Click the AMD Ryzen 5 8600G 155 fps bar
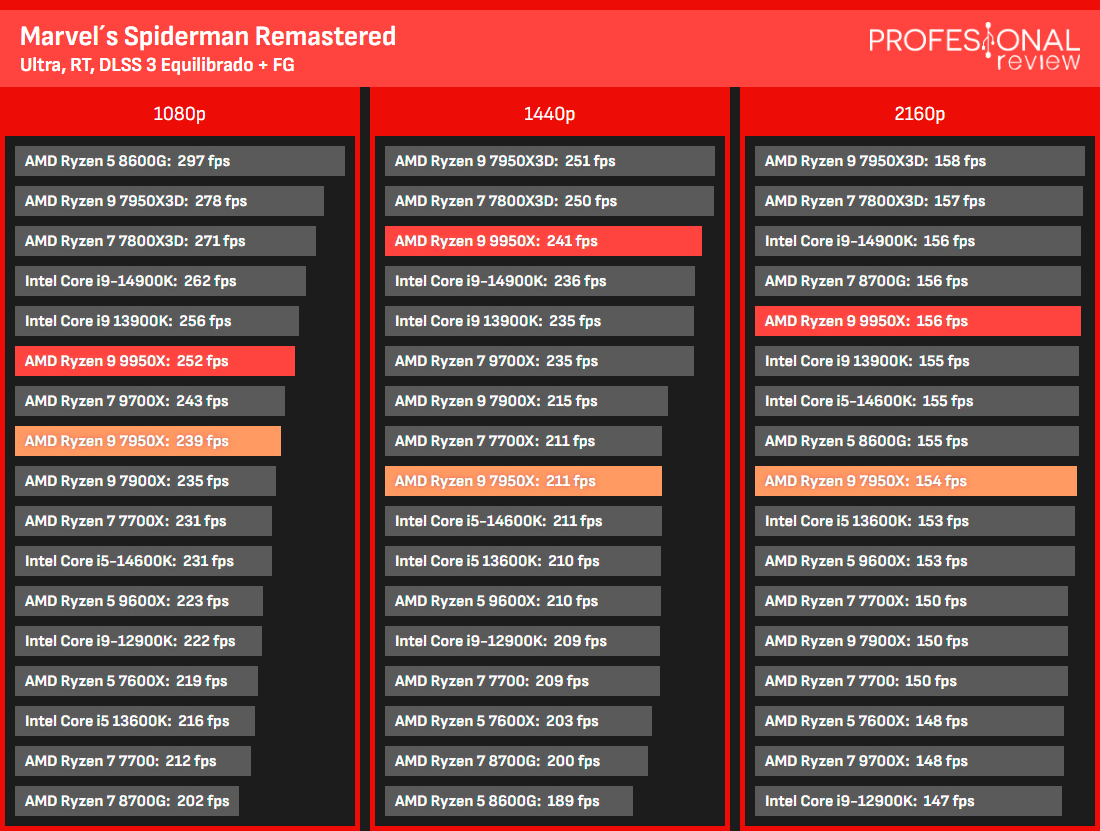The image size is (1100, 831). 917,440
